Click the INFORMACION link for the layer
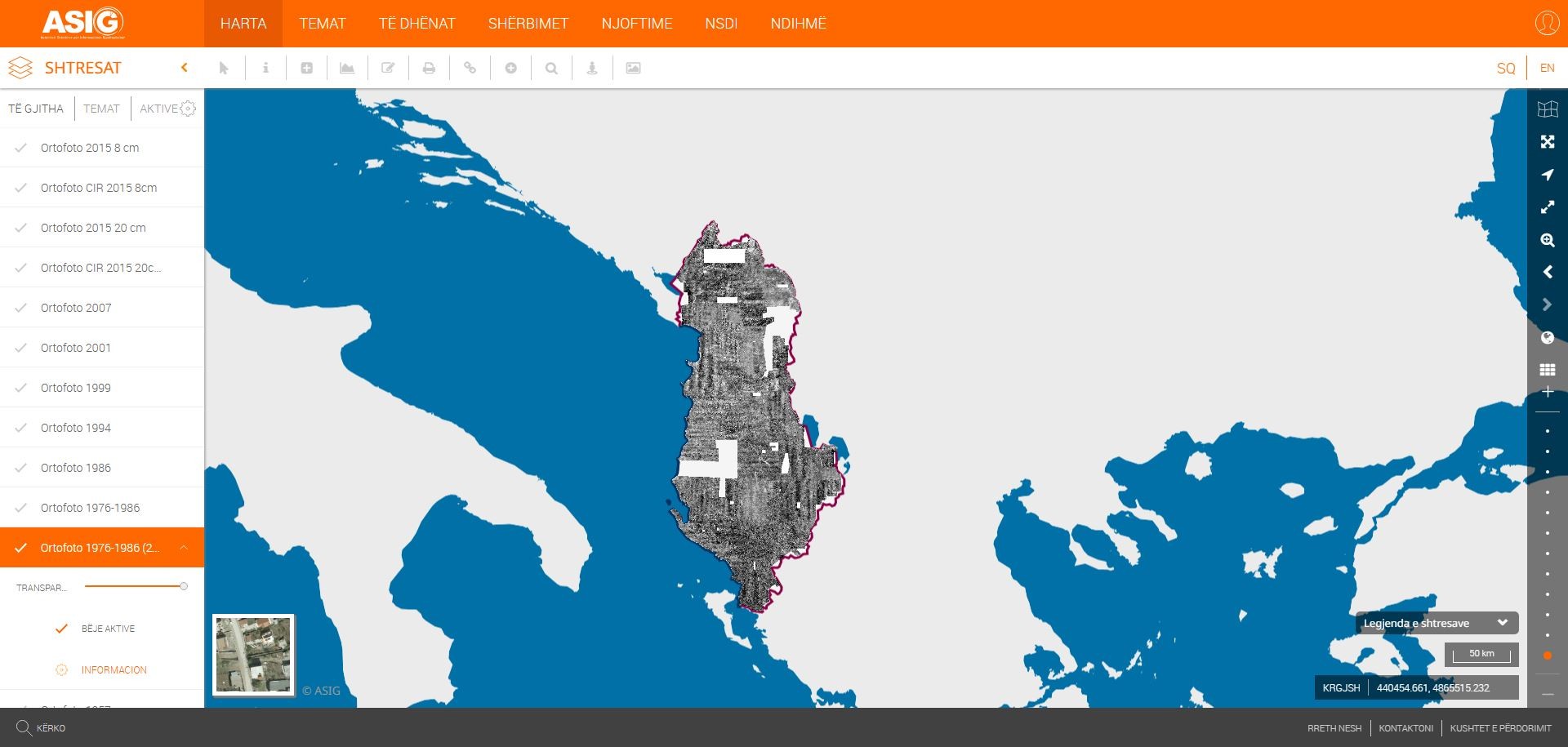This screenshot has height=747, width=1568. [x=114, y=670]
